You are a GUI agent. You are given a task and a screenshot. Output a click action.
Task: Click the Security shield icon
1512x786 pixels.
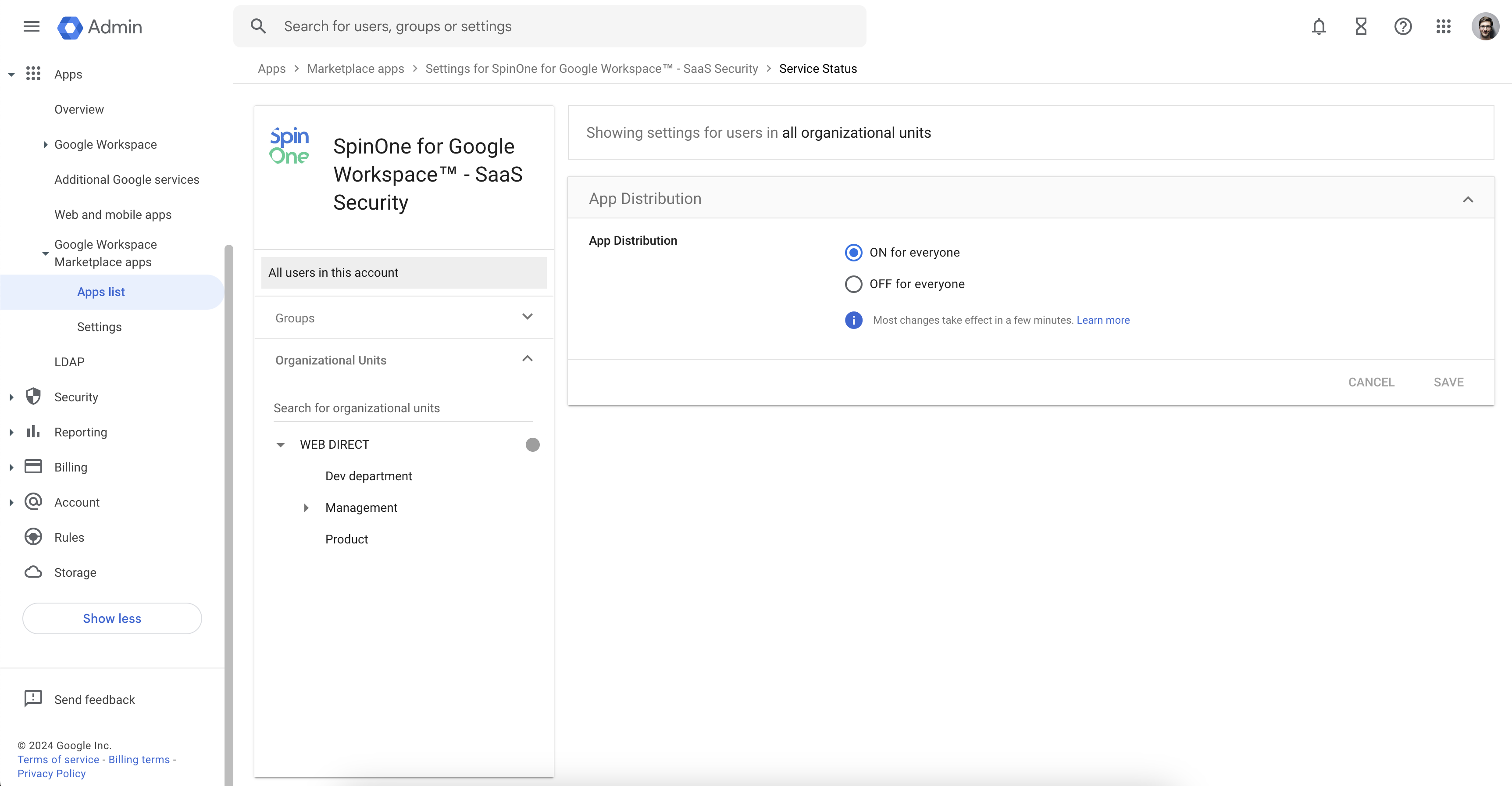tap(33, 397)
